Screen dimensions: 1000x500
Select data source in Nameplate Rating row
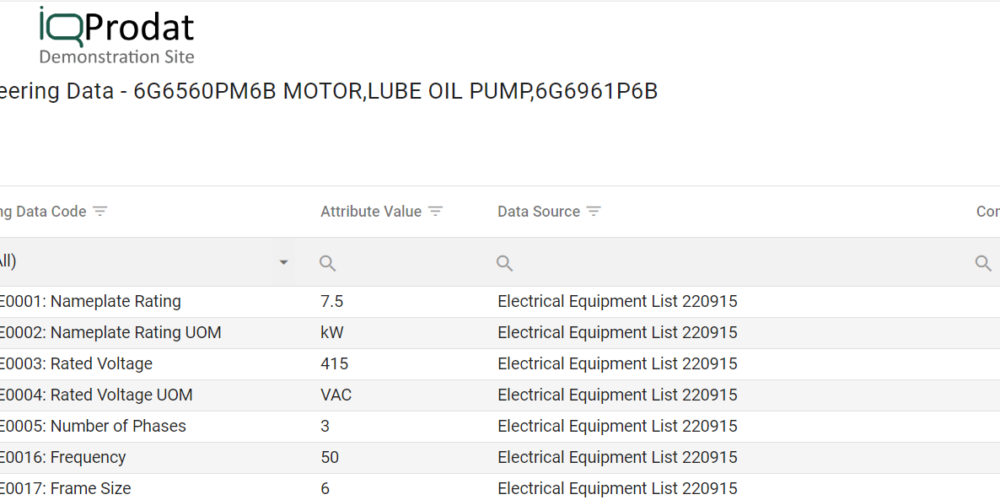pos(617,301)
